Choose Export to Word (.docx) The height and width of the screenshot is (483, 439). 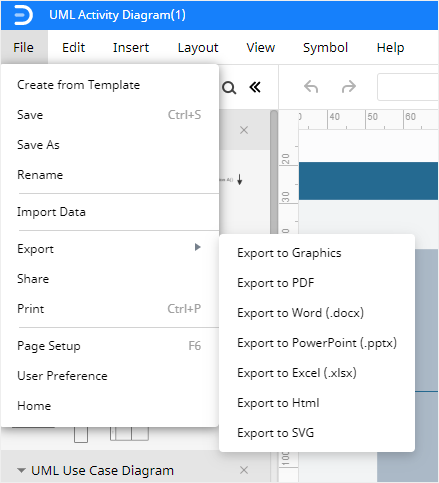pos(317,313)
